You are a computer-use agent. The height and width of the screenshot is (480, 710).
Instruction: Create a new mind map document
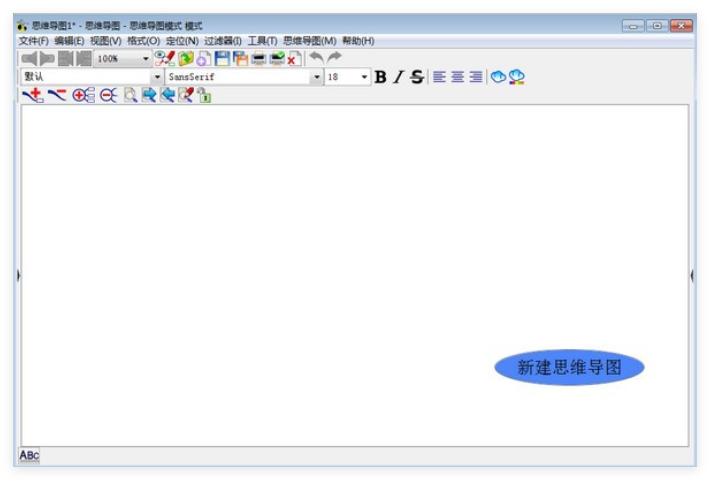coord(204,58)
